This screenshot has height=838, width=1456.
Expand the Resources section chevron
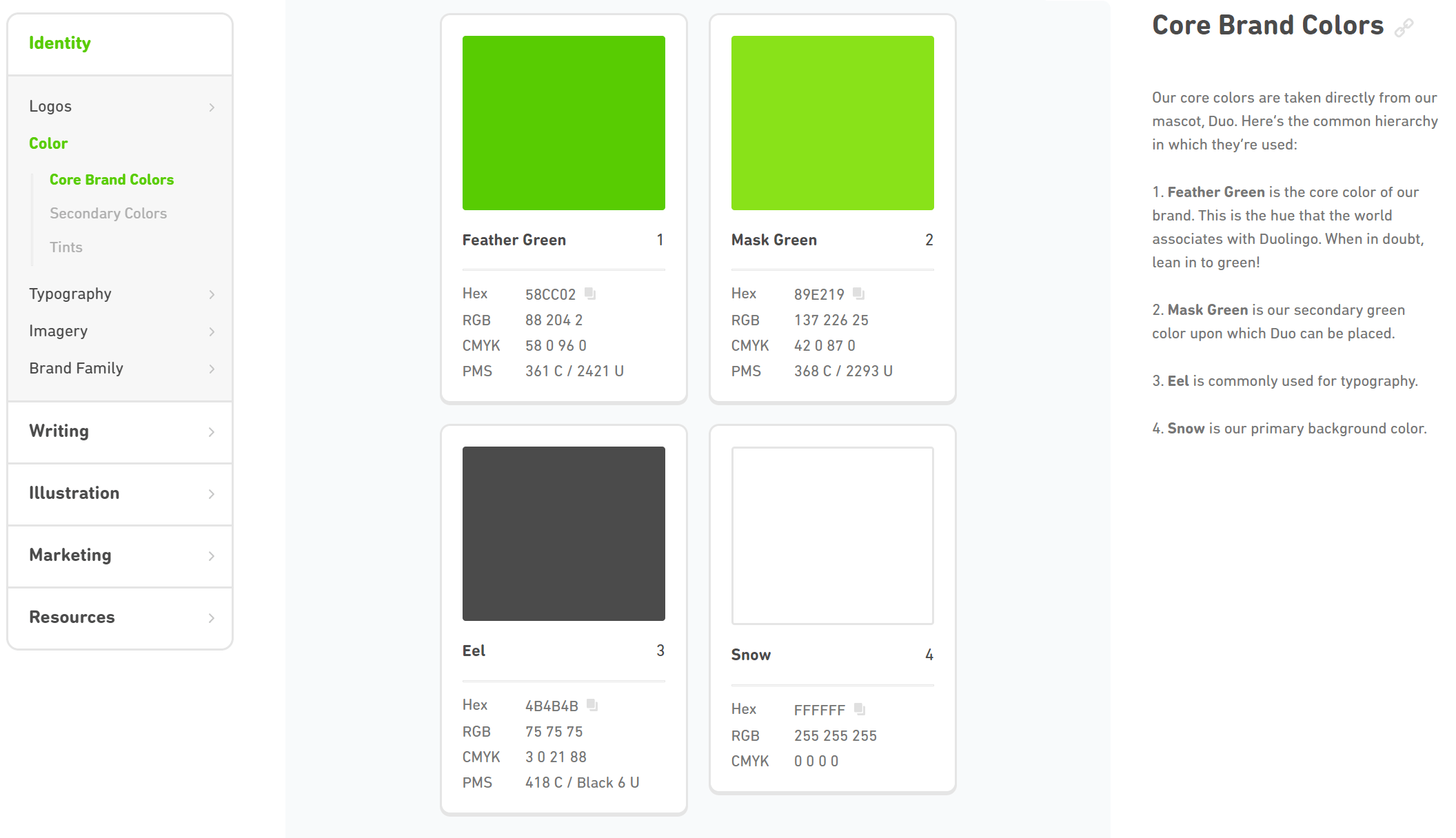click(212, 617)
